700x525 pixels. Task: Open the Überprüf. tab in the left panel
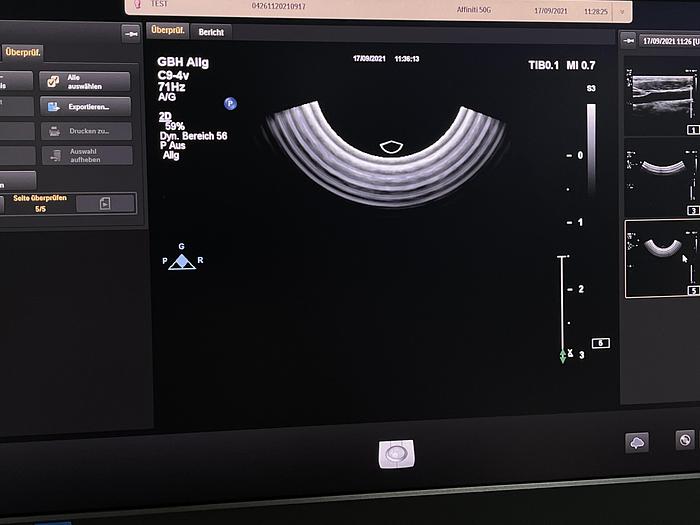[x=23, y=52]
